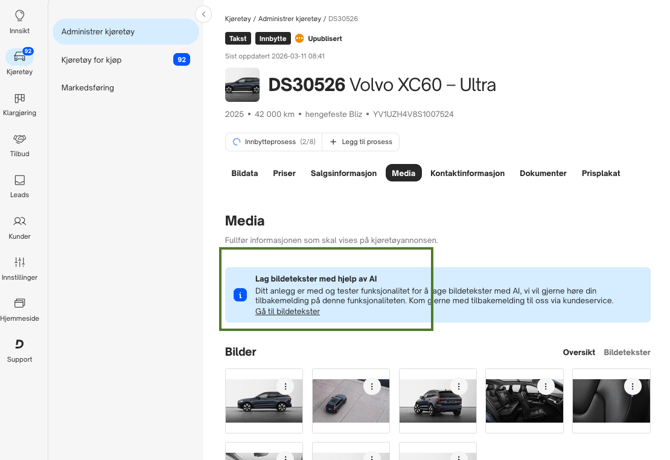Switch to the Kontaktinformasjon tab
Viewport: 670px width, 460px height.
[467, 173]
